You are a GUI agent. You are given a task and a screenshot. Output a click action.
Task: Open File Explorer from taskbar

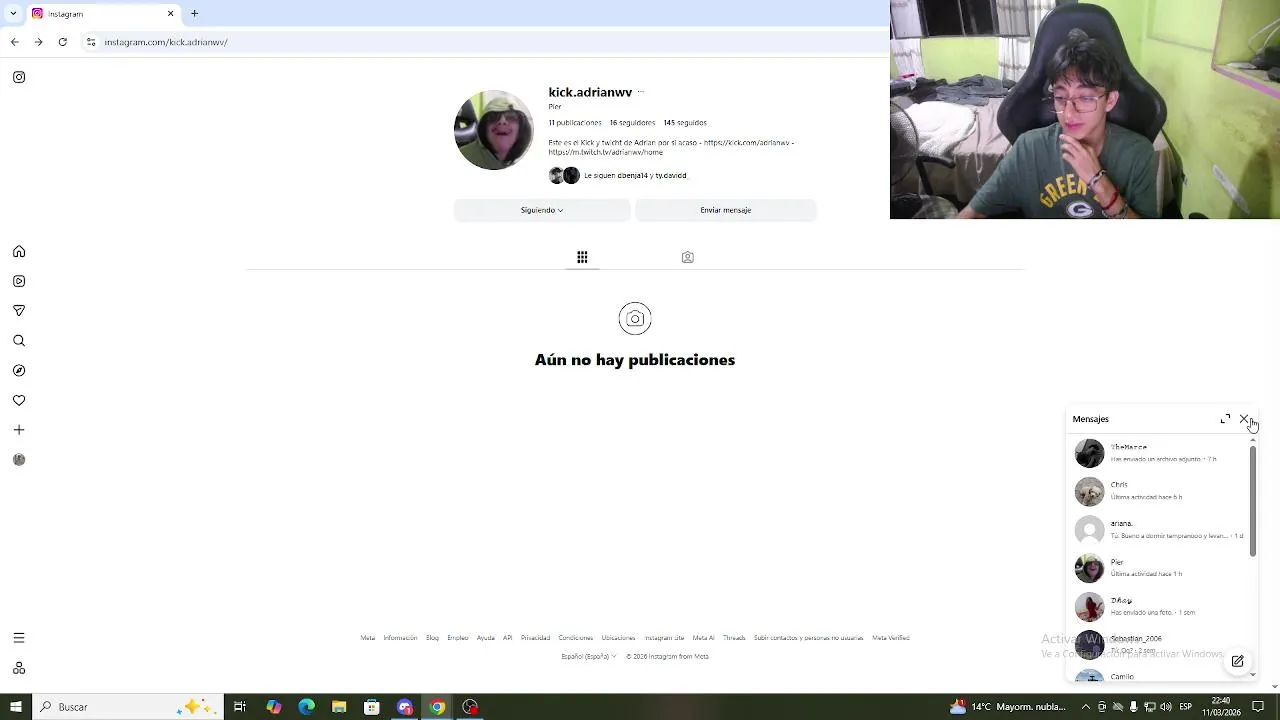pos(339,707)
